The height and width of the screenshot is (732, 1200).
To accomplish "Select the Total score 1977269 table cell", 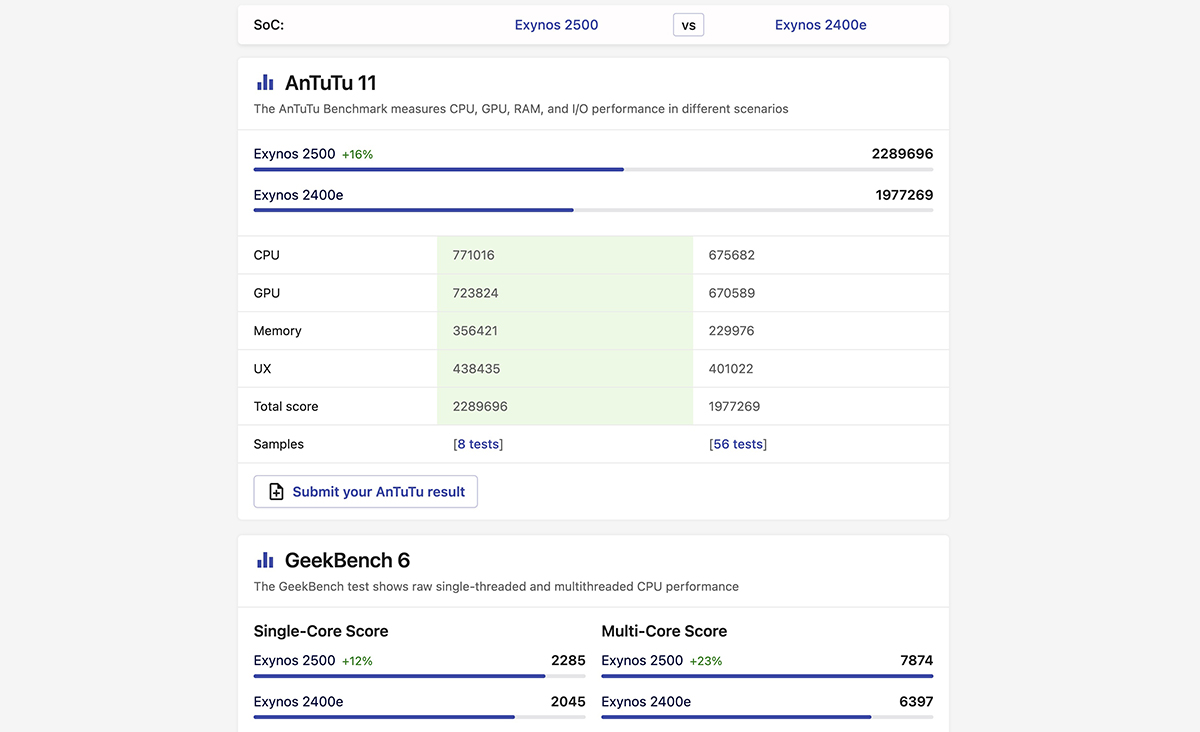I will (821, 407).
